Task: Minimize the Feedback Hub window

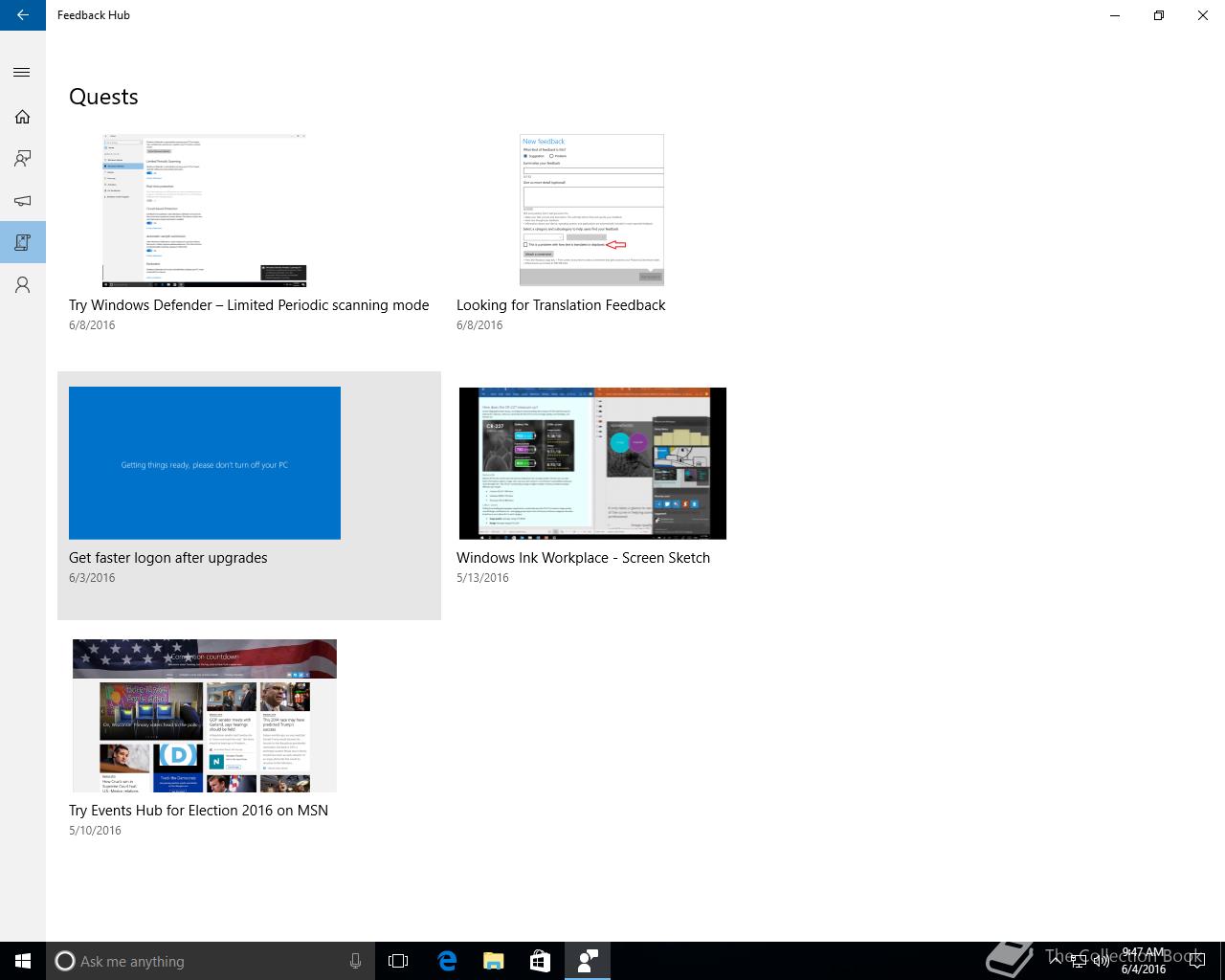Action: 1115,15
